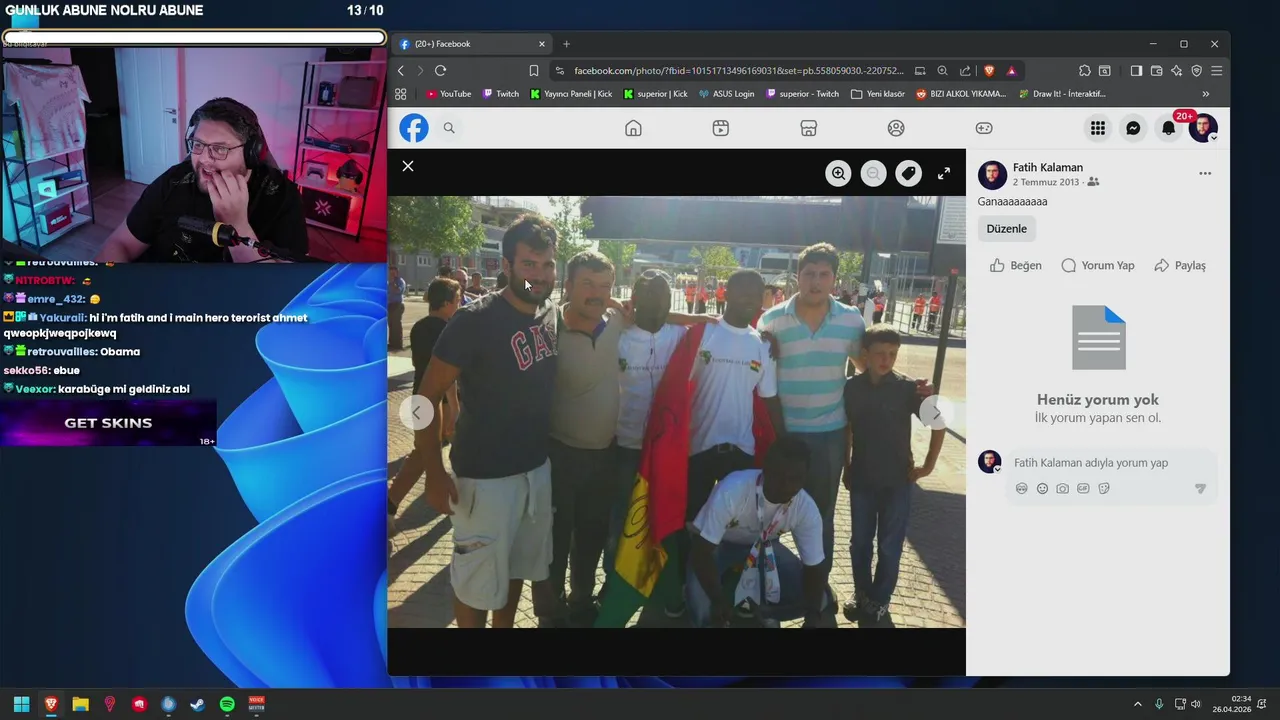Open browser hamburger main menu

1216,71
